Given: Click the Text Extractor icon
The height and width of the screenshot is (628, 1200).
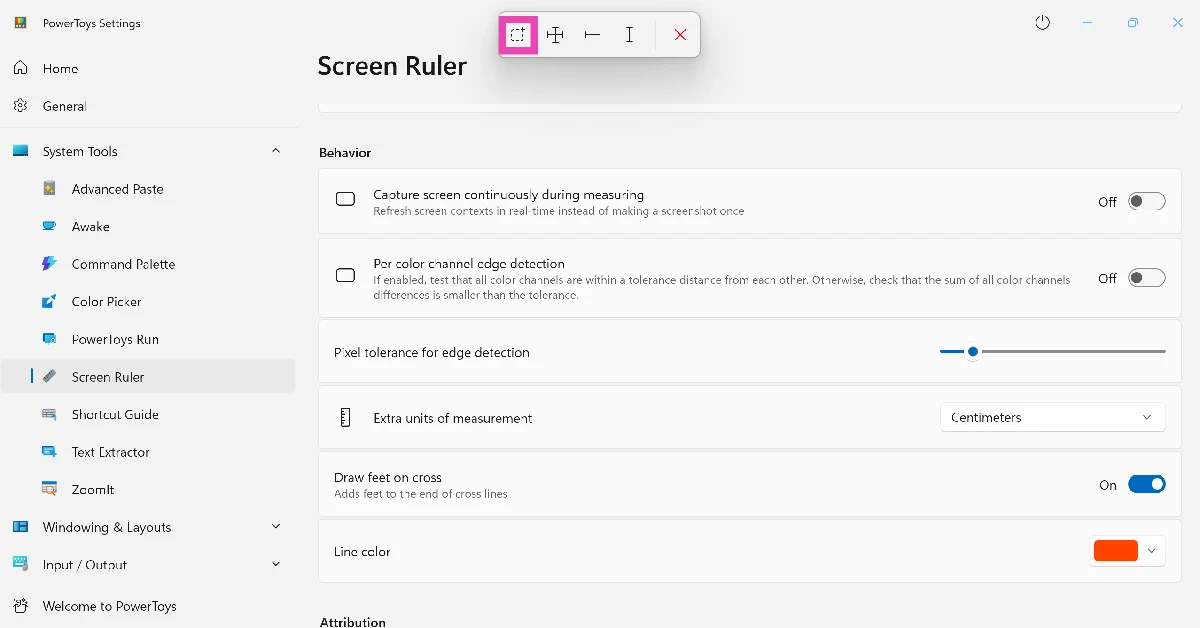Looking at the screenshot, I should click(x=50, y=452).
